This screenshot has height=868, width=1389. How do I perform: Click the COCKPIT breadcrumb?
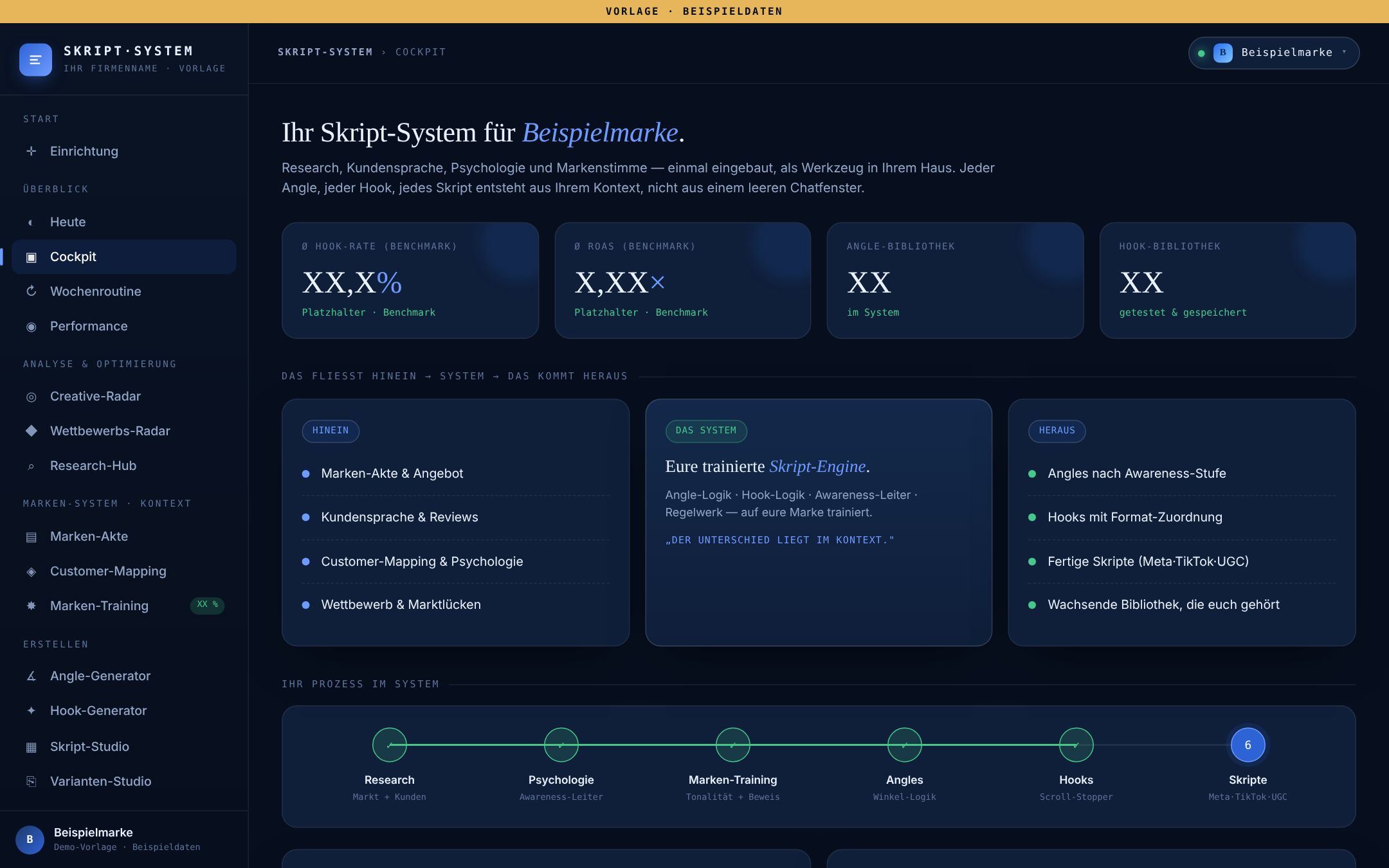tap(421, 52)
